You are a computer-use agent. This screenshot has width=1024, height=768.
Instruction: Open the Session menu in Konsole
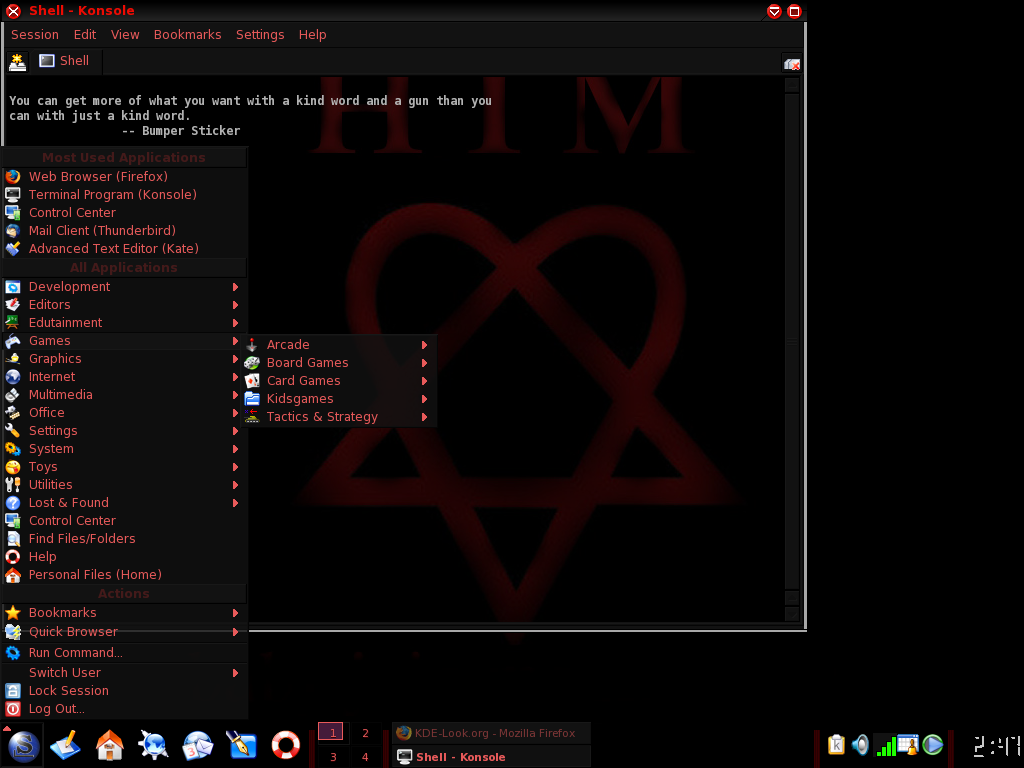click(x=35, y=35)
